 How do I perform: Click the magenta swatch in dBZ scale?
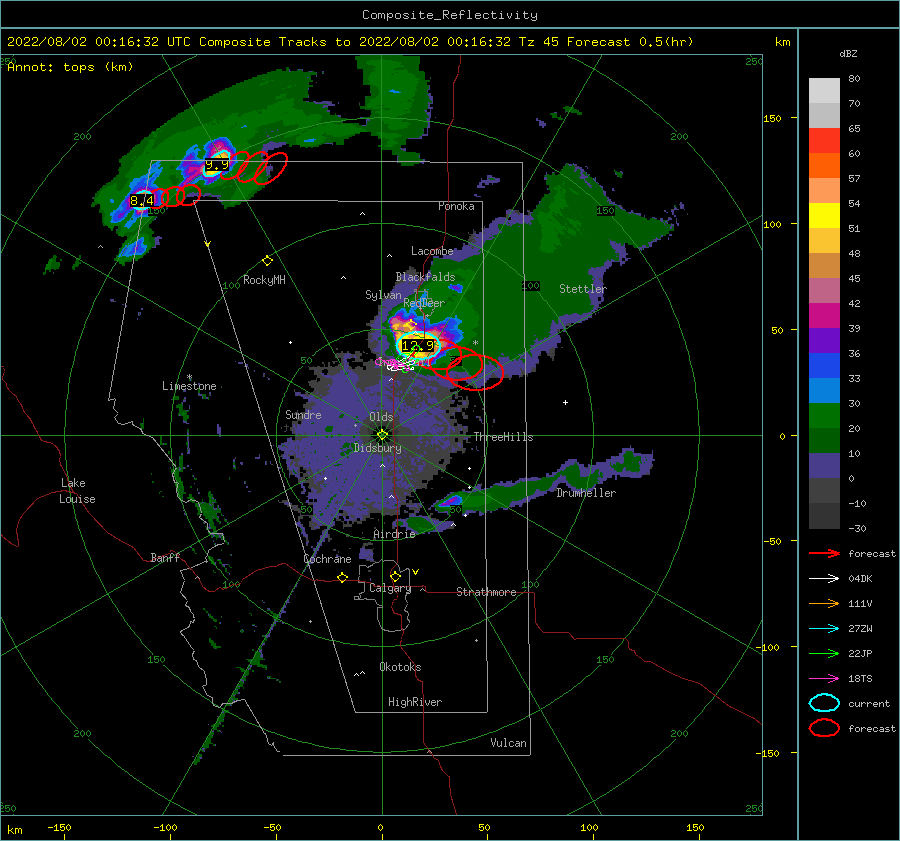(x=824, y=316)
